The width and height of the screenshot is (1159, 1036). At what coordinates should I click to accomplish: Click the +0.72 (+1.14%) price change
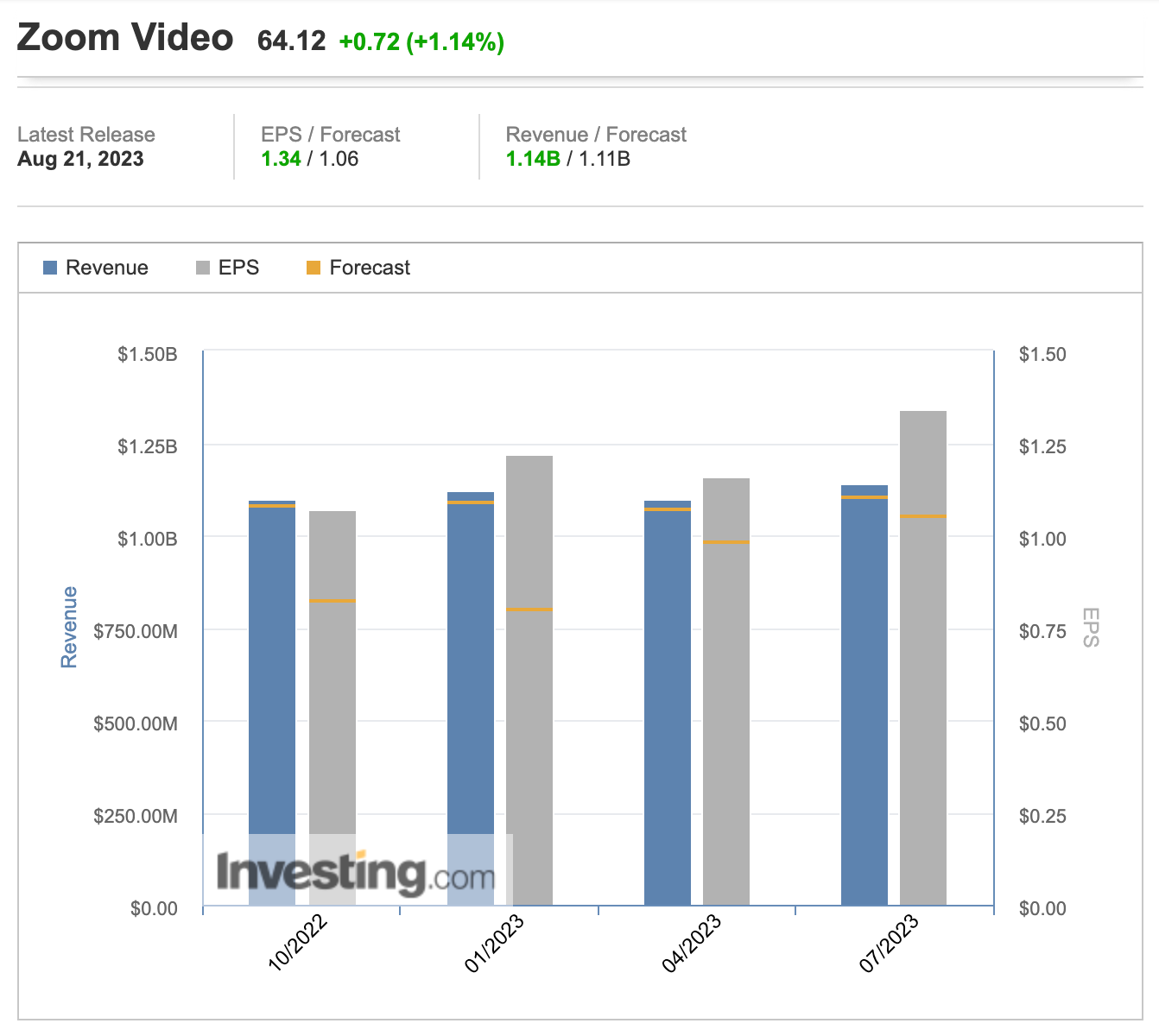click(421, 41)
